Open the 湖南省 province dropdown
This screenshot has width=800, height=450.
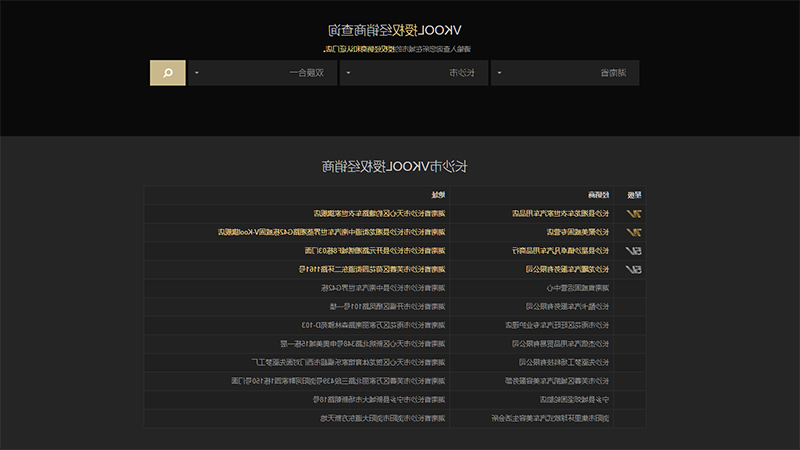click(x=565, y=73)
